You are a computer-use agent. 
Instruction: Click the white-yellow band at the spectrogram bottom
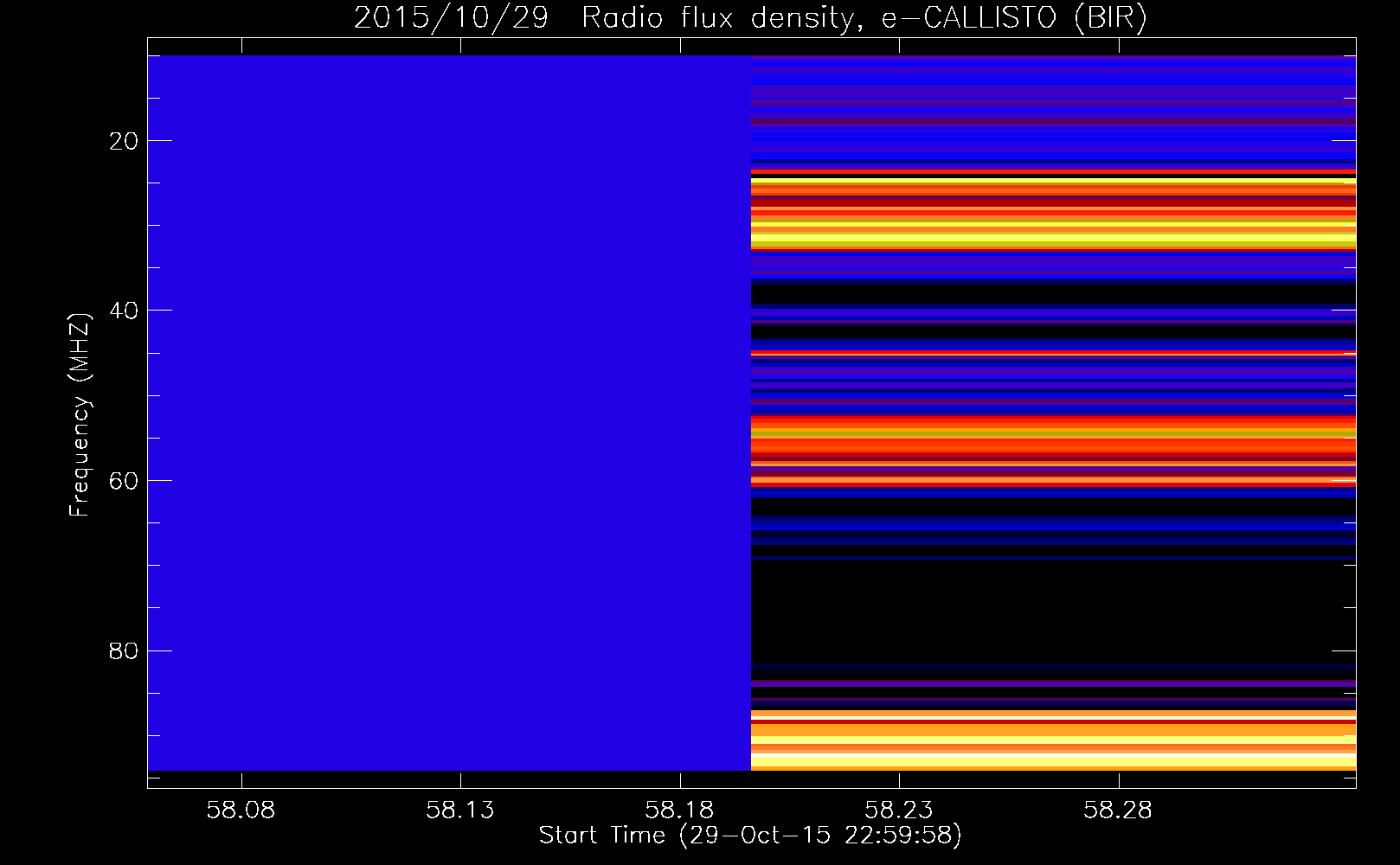pyautogui.click(x=1053, y=759)
